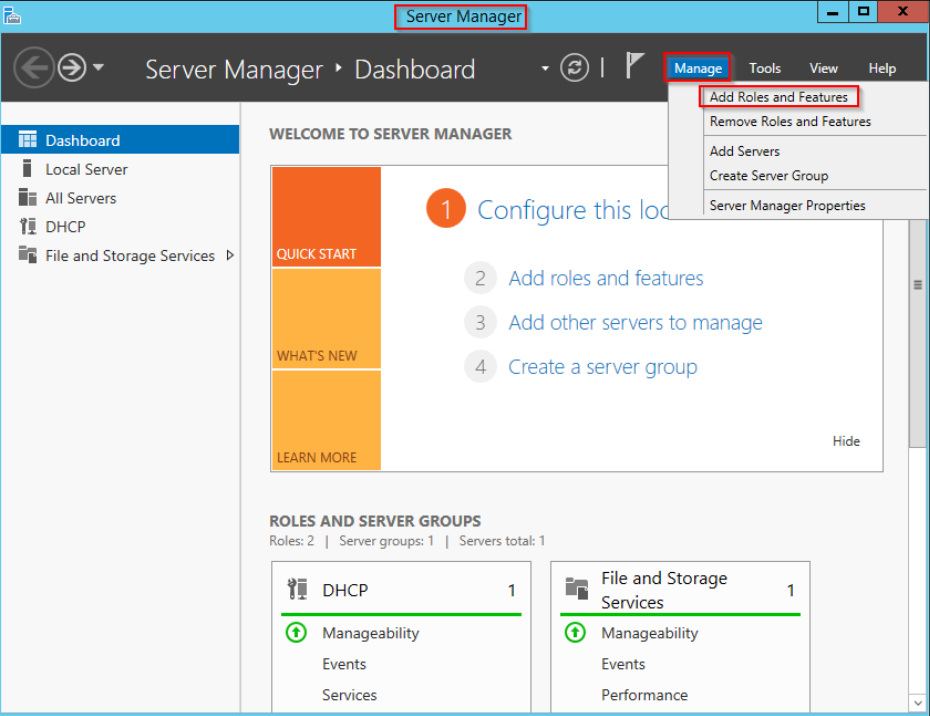930x716 pixels.
Task: Select Local Server in navigation pane
Action: [120, 169]
